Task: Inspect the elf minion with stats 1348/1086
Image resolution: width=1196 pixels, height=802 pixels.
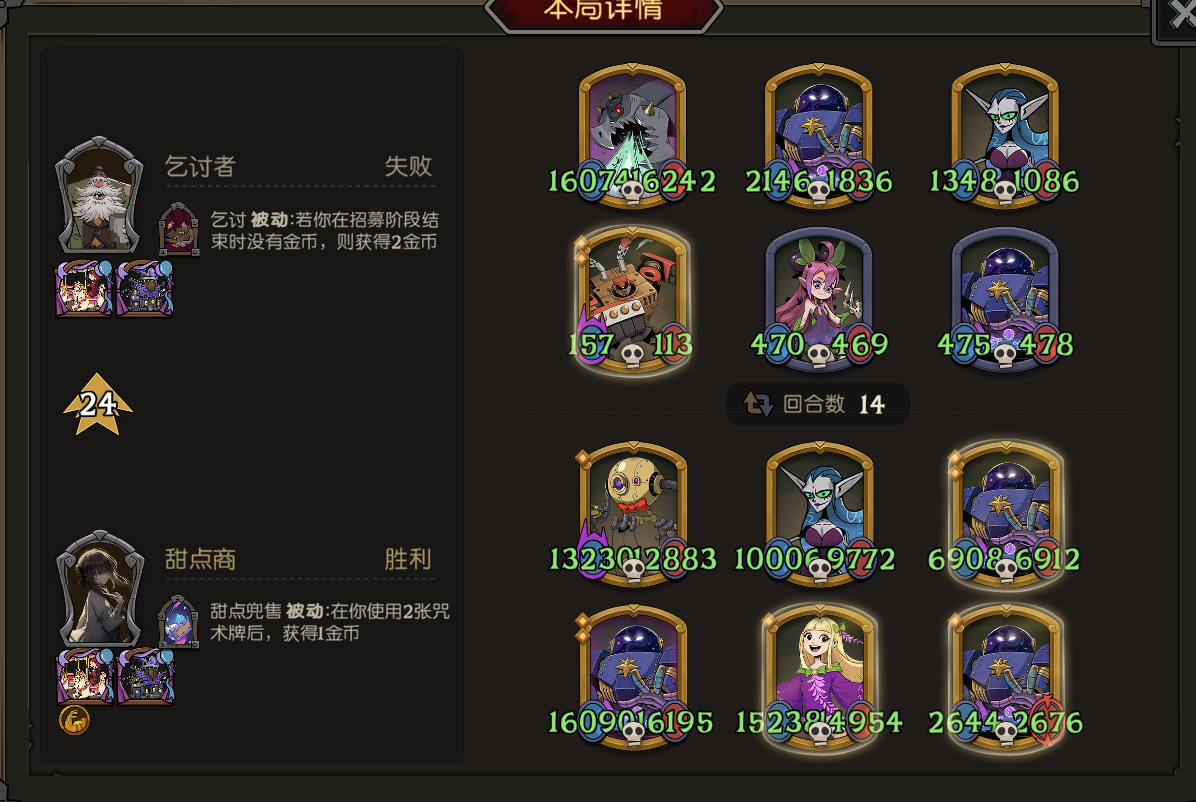Action: coord(1005,136)
